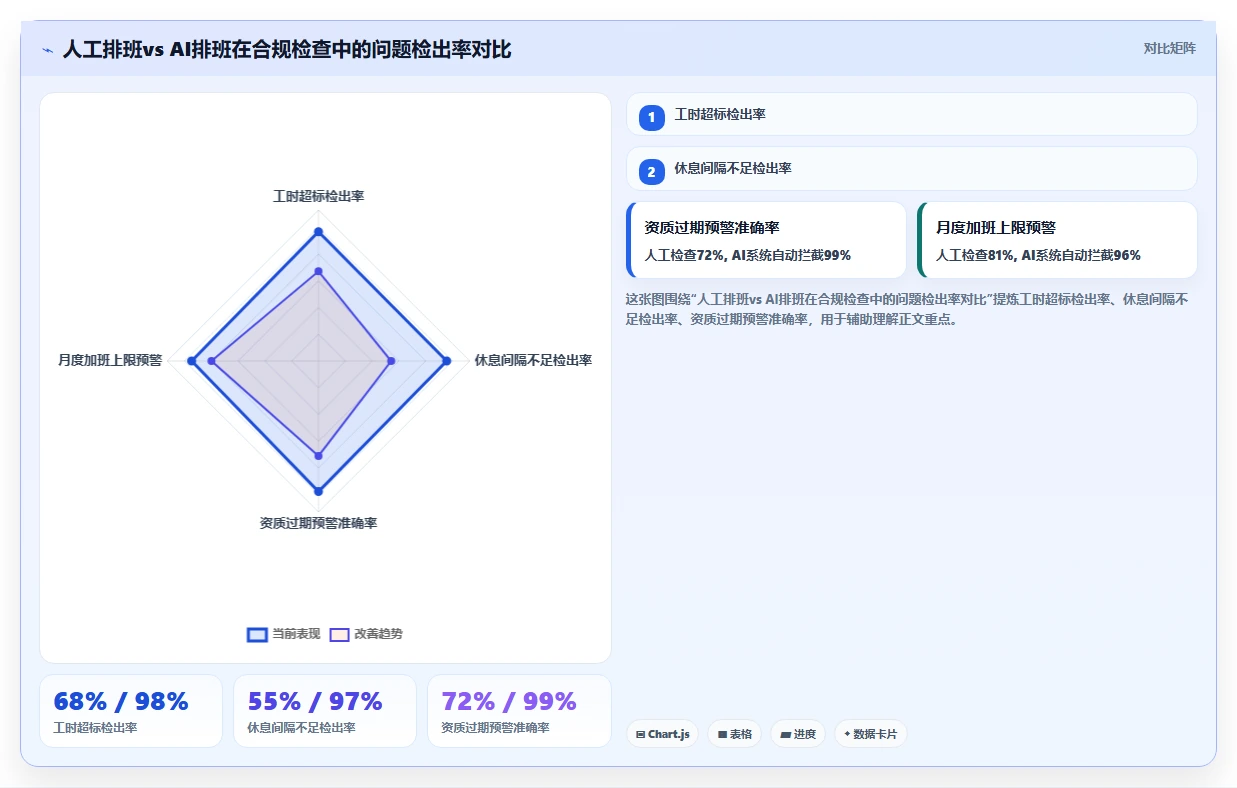The height and width of the screenshot is (788, 1237).
Task: Click the radar axis label 休息间隔不足检出率
Action: [x=533, y=360]
